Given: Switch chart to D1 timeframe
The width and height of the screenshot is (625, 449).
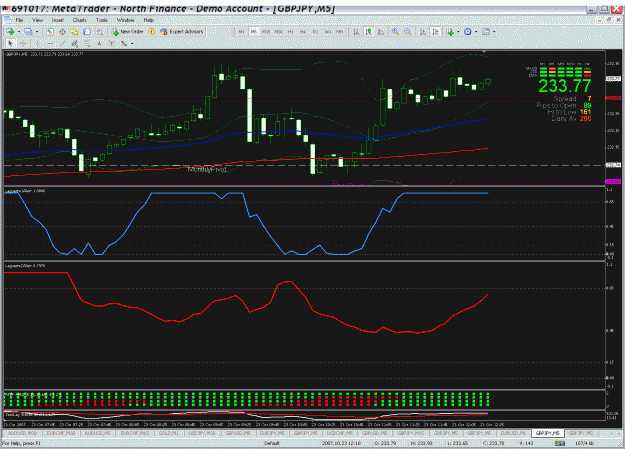Looking at the screenshot, I should pyautogui.click(x=315, y=32).
